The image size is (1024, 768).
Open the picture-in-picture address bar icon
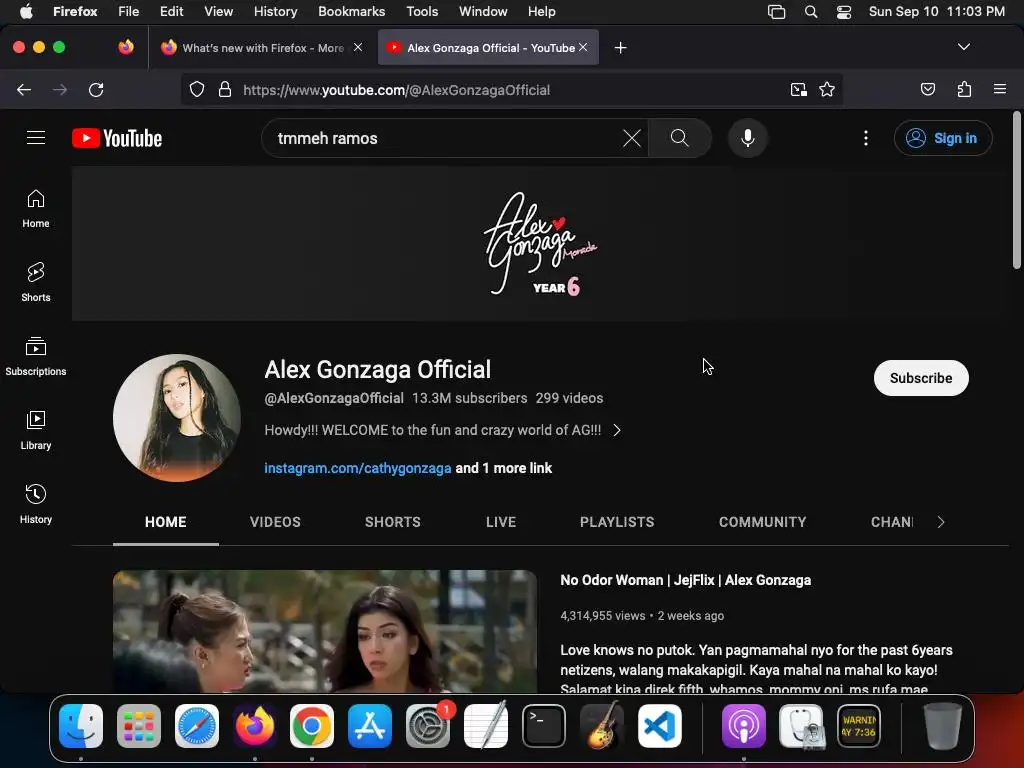coord(798,89)
